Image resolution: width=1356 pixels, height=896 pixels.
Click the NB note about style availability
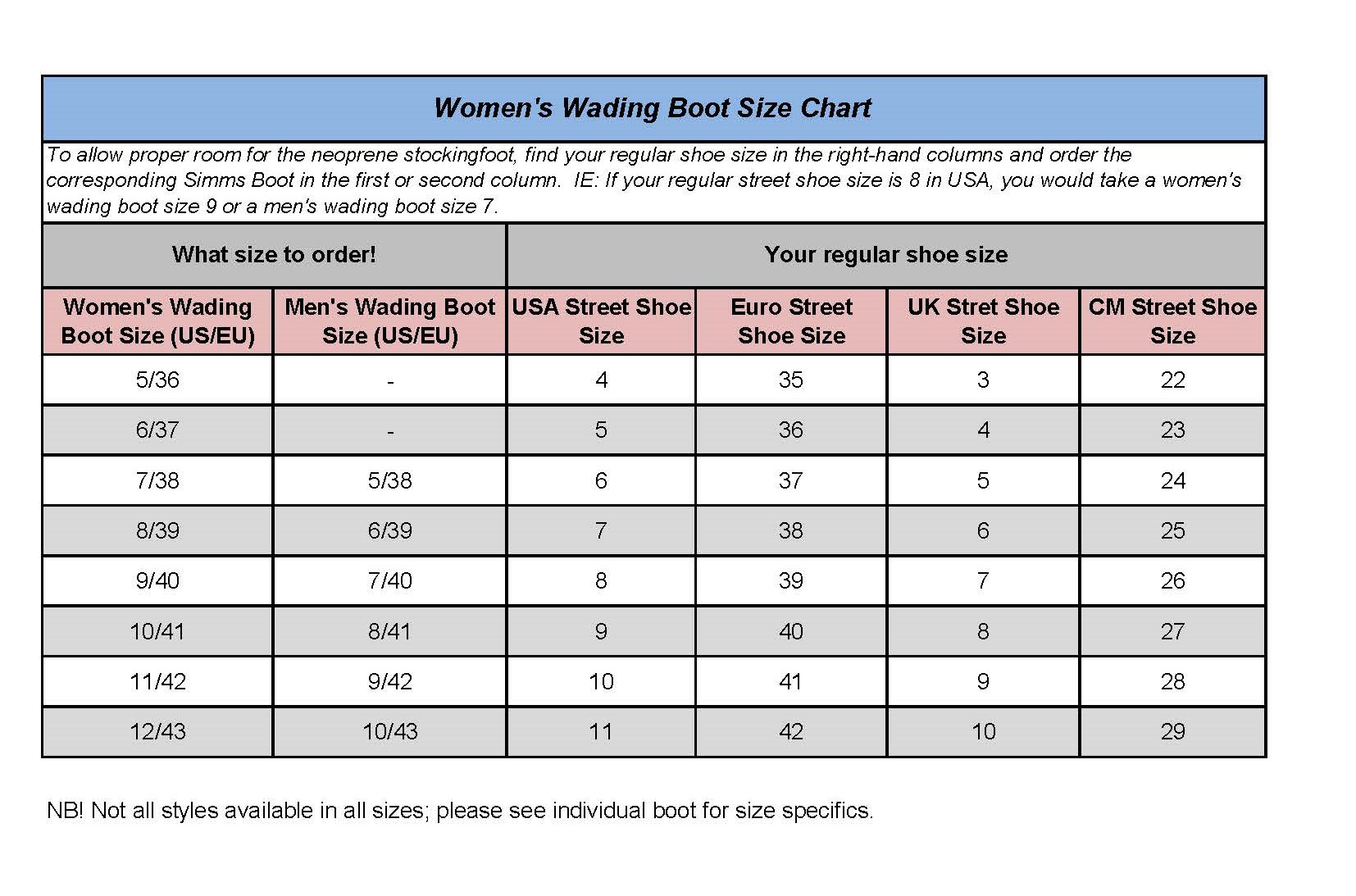pos(460,811)
